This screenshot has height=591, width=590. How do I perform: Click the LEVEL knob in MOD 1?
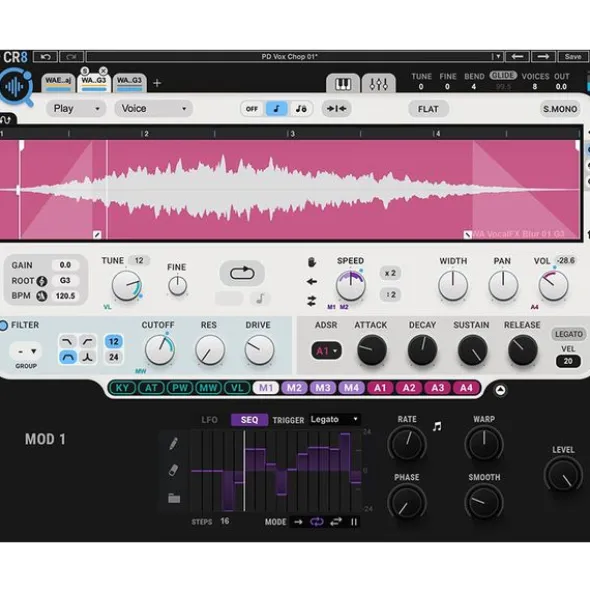[x=564, y=475]
